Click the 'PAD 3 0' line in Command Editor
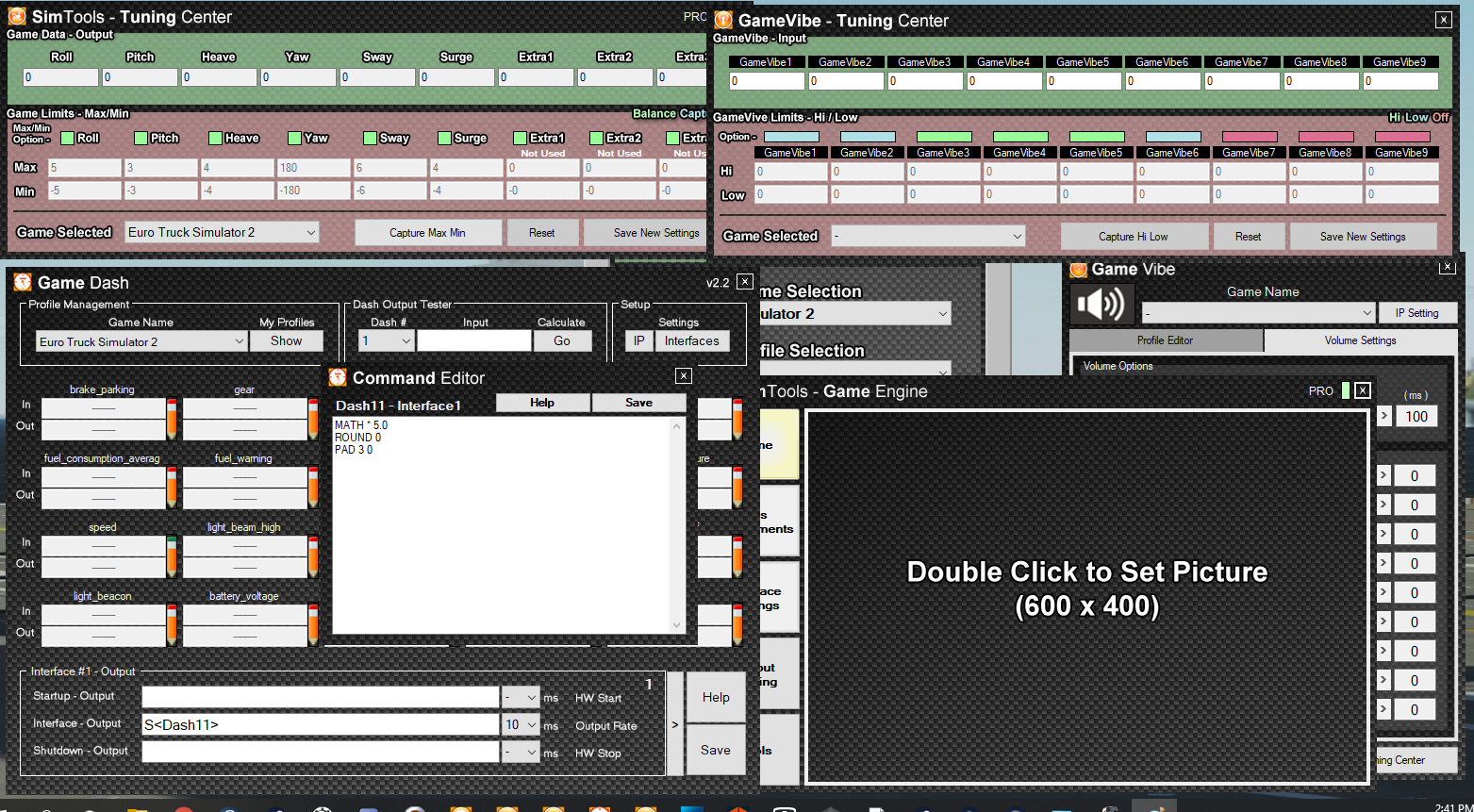The height and width of the screenshot is (812, 1474). tap(354, 450)
